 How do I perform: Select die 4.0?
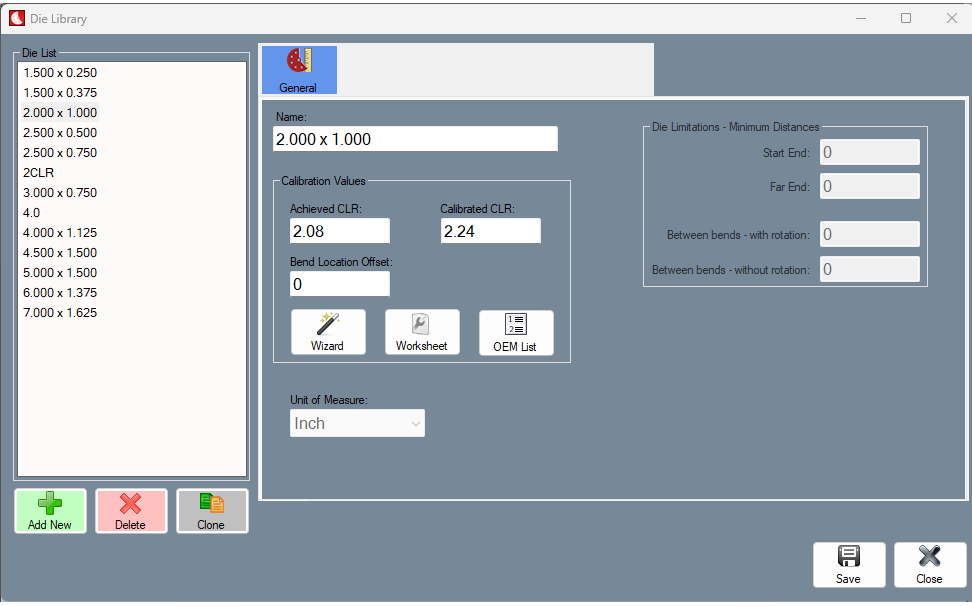(32, 213)
